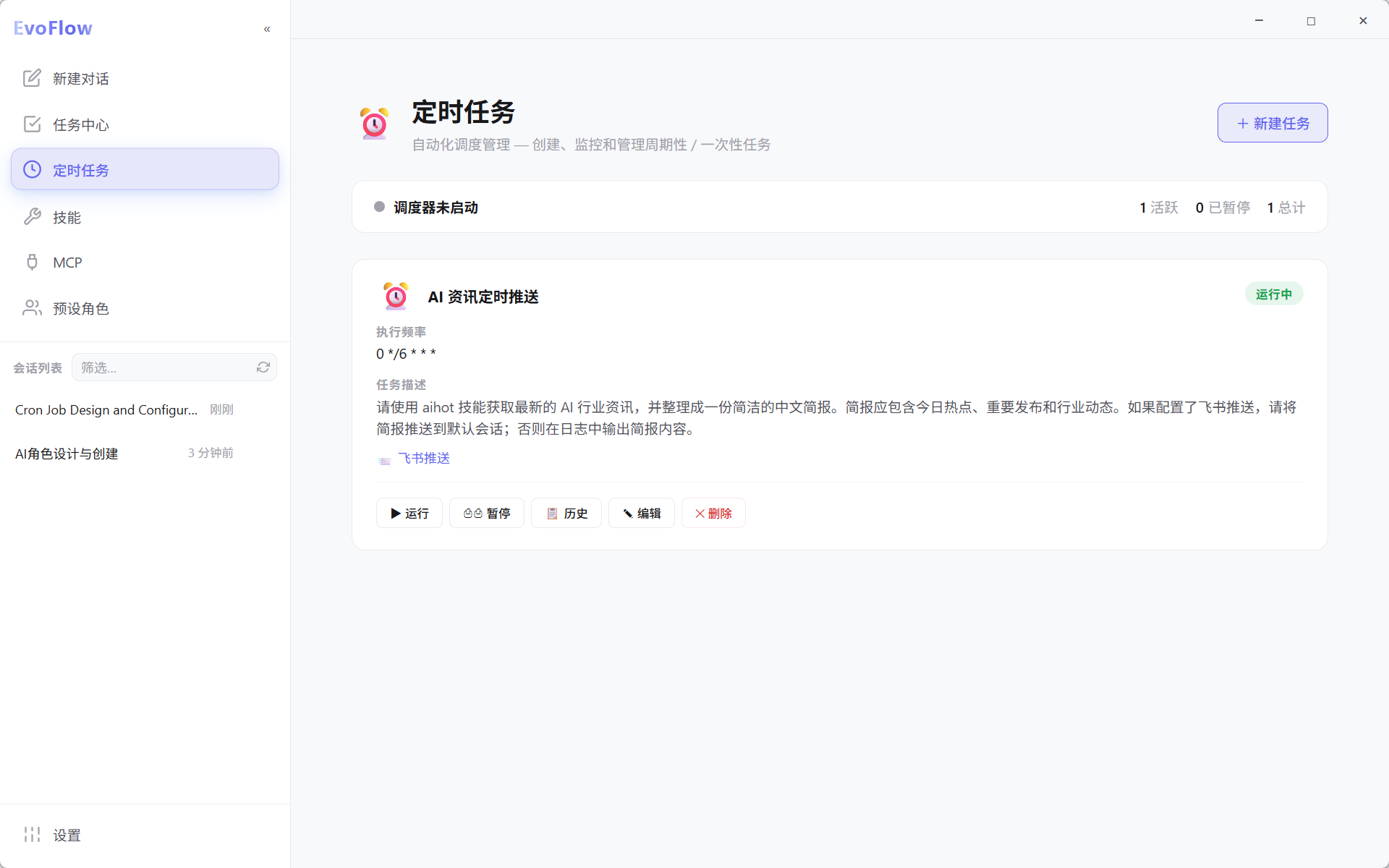Create a new task with 新建任务
Viewport: 1389px width, 868px height.
[1273, 123]
